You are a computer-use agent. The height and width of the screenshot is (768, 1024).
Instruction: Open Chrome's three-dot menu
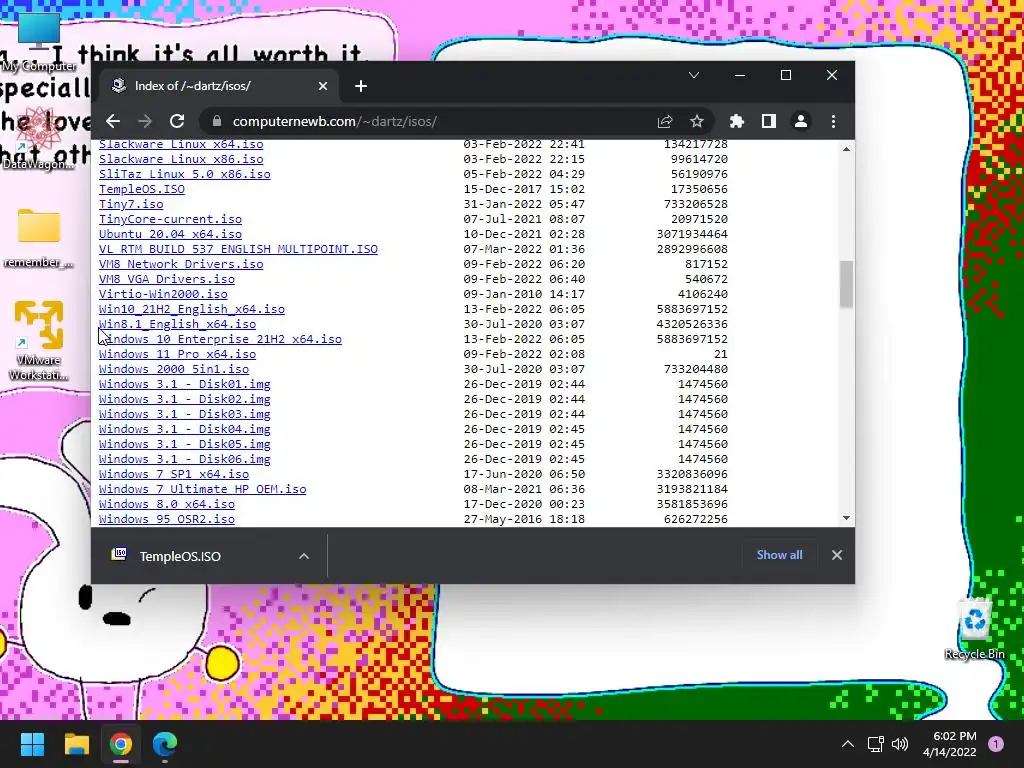coord(833,121)
